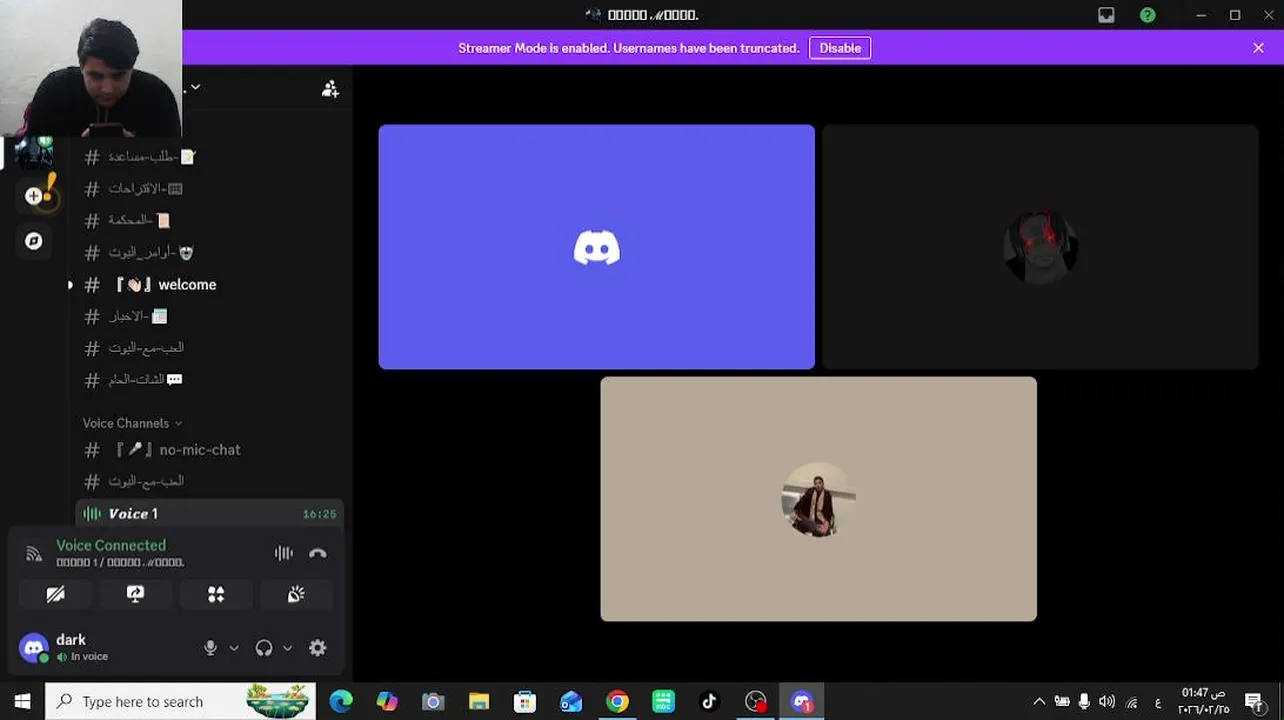The width and height of the screenshot is (1284, 720).
Task: Open User Settings gear
Action: (318, 648)
